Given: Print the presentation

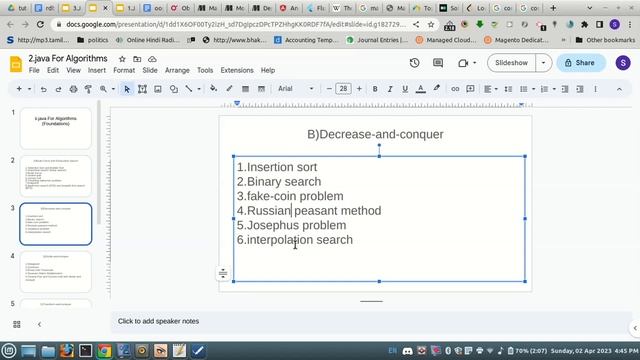Looking at the screenshot, I should tap(73, 89).
